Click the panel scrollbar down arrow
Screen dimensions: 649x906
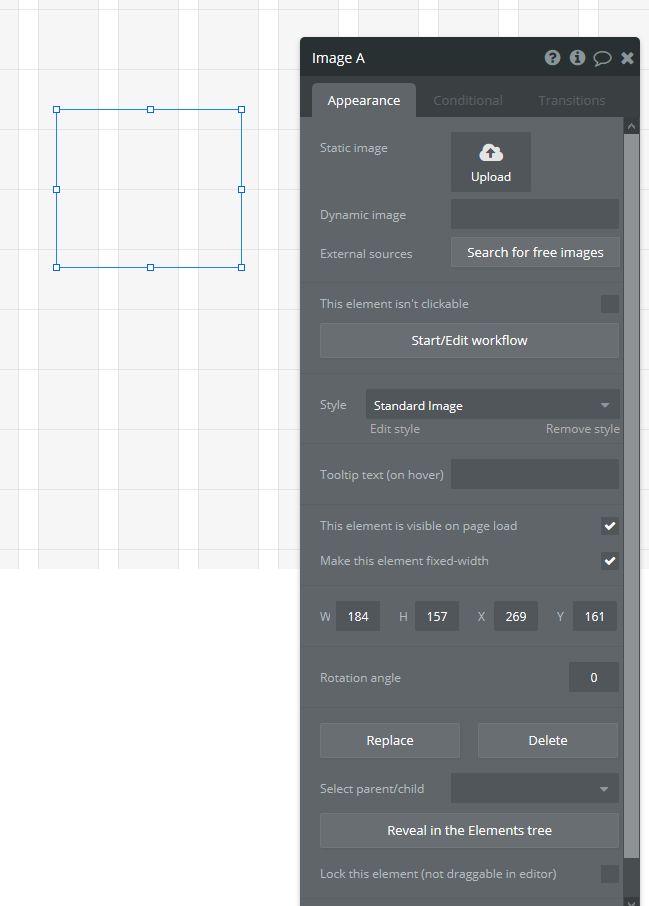click(631, 900)
